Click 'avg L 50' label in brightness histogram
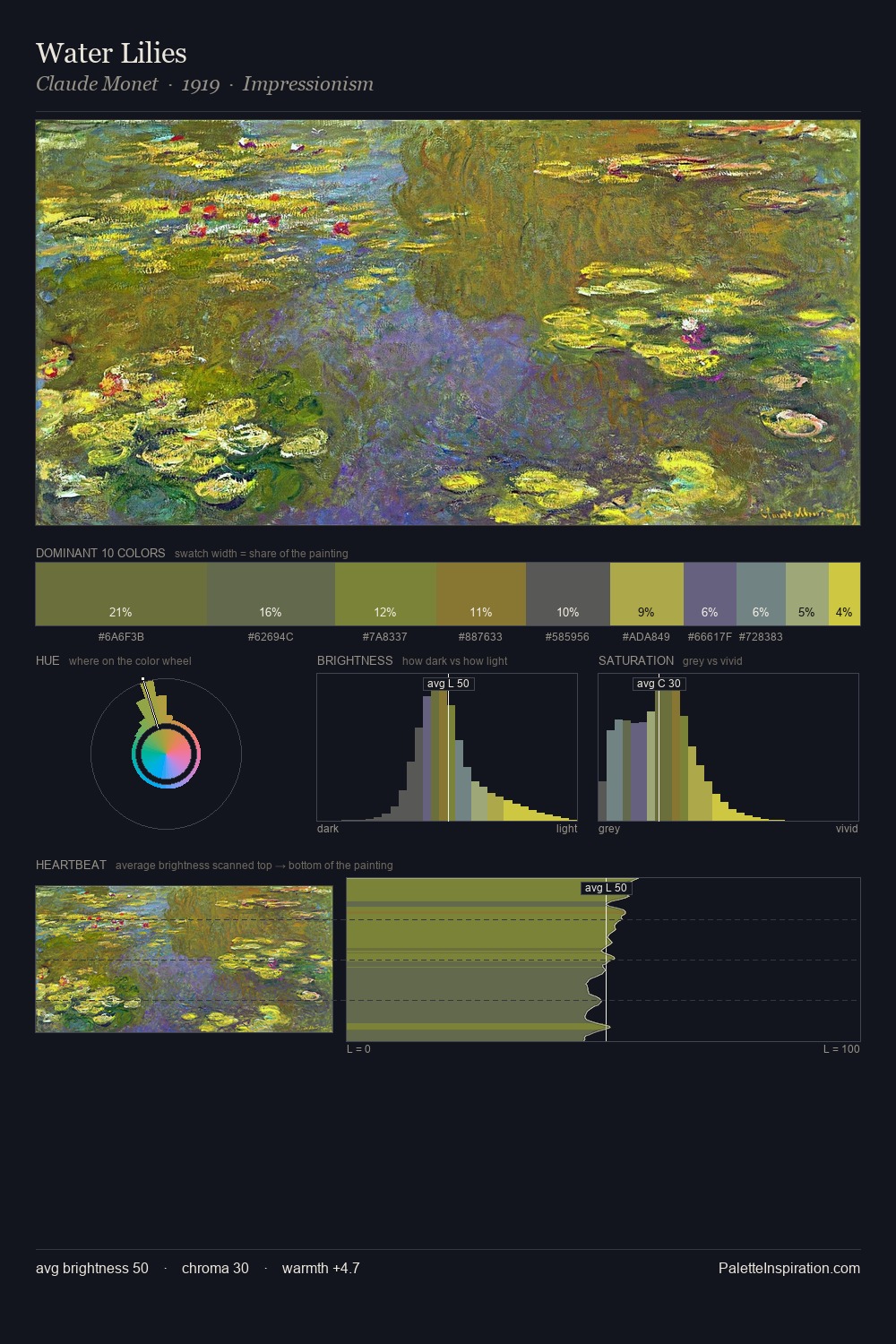 click(x=448, y=684)
